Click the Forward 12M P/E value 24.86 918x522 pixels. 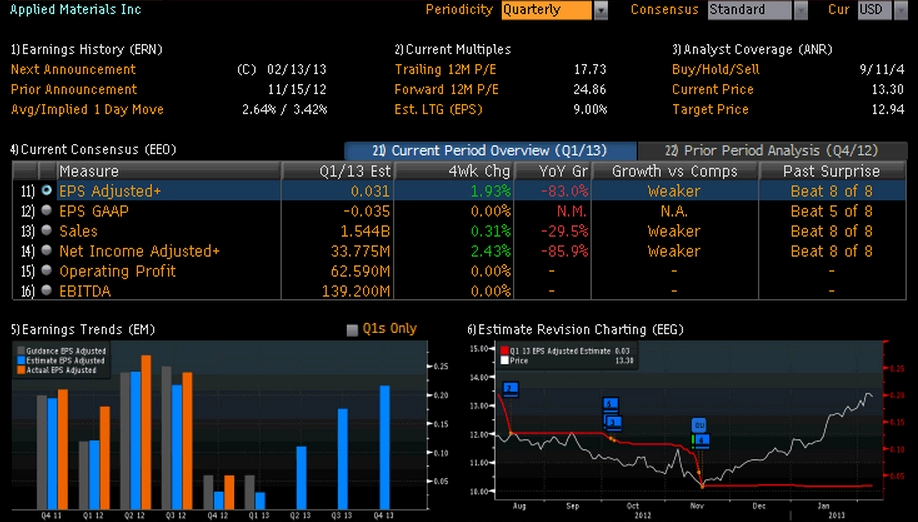coord(590,90)
